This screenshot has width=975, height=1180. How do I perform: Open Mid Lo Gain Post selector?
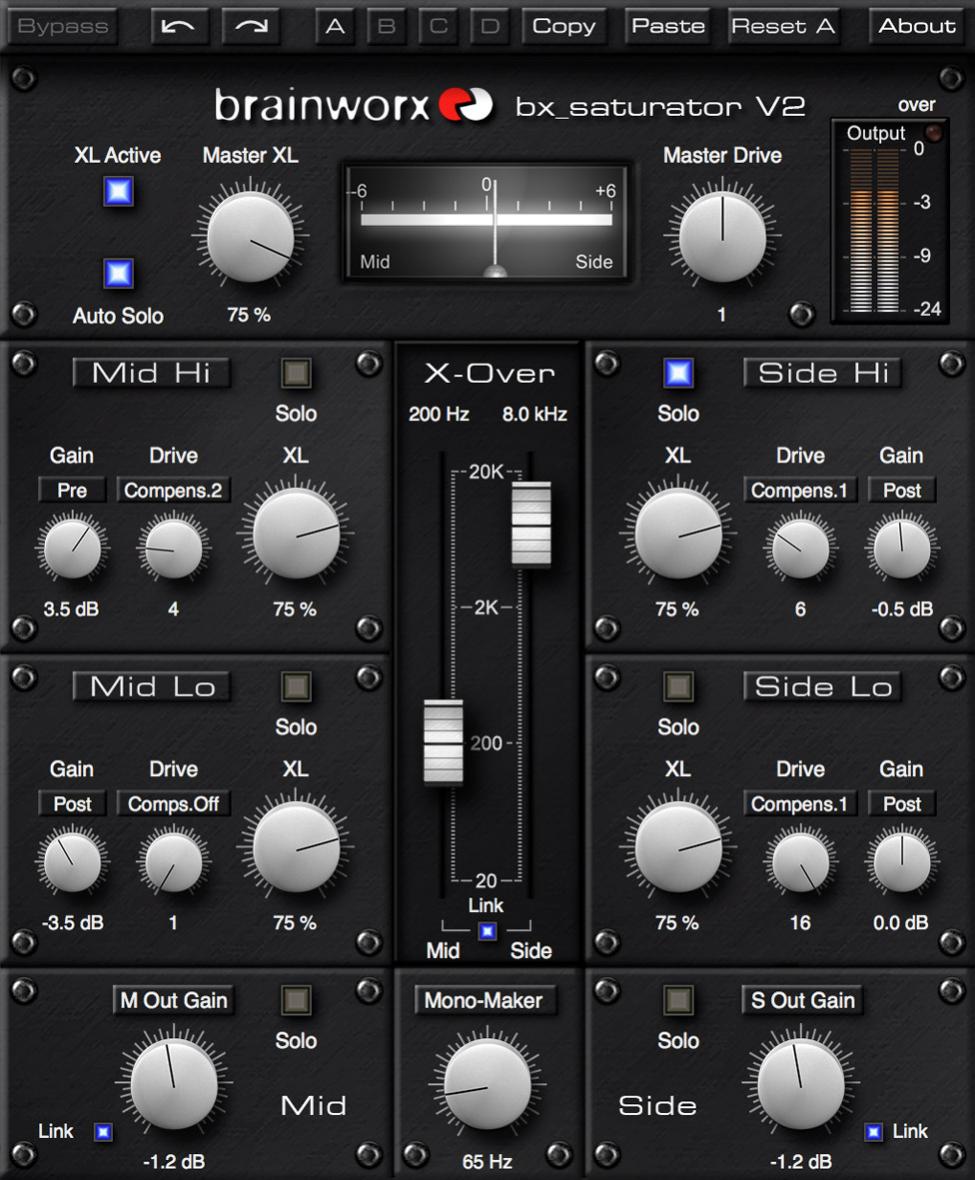pos(72,804)
